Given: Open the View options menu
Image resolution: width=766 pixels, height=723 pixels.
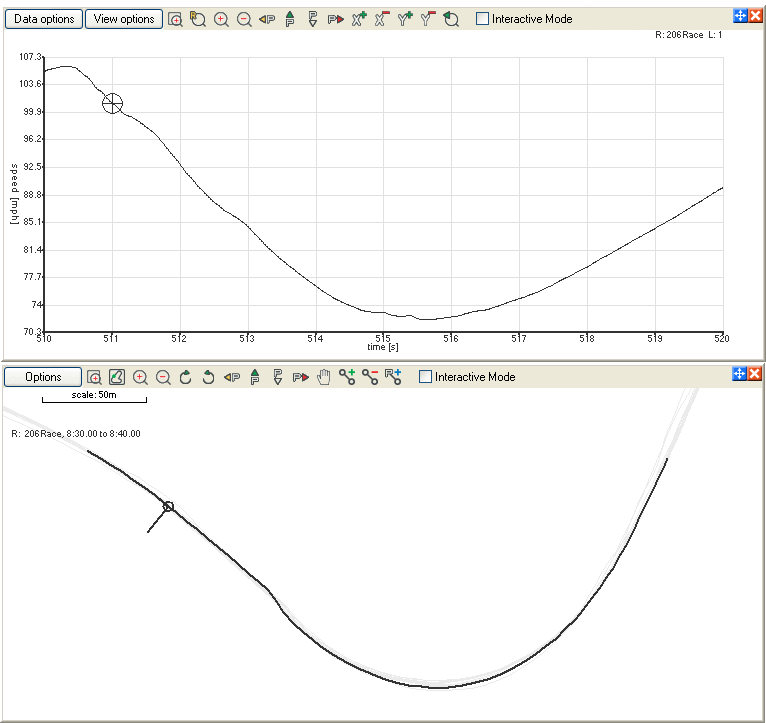Looking at the screenshot, I should [x=124, y=19].
